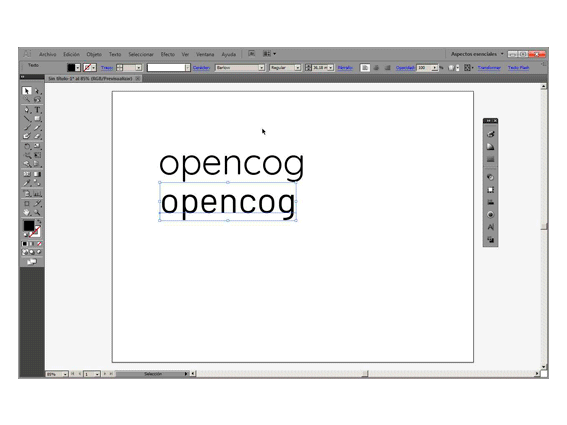
Task: Select the Scale tool
Action: [x=37, y=146]
